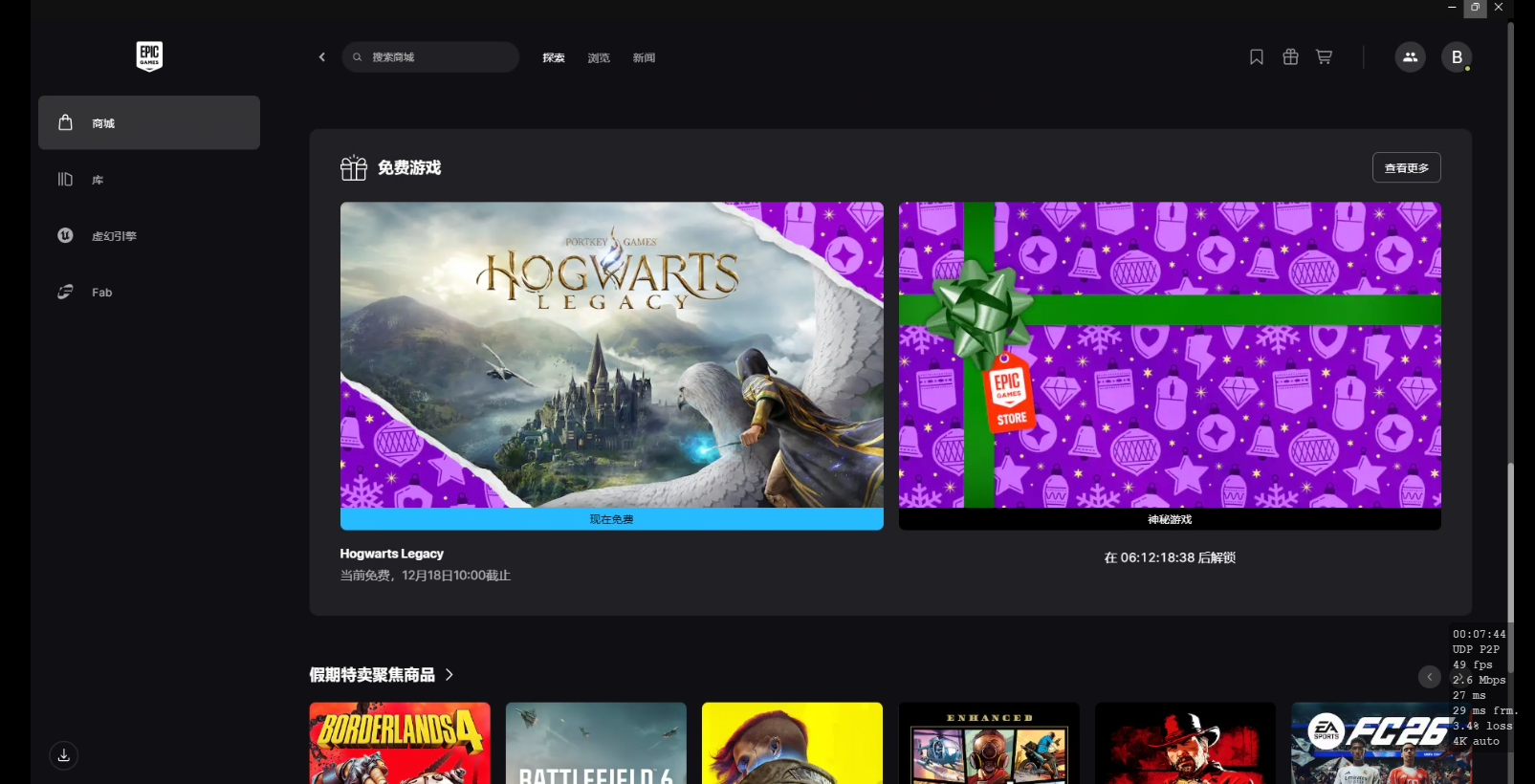Switch to the 新闻 tab
Screen dimensions: 1535x784
click(644, 58)
